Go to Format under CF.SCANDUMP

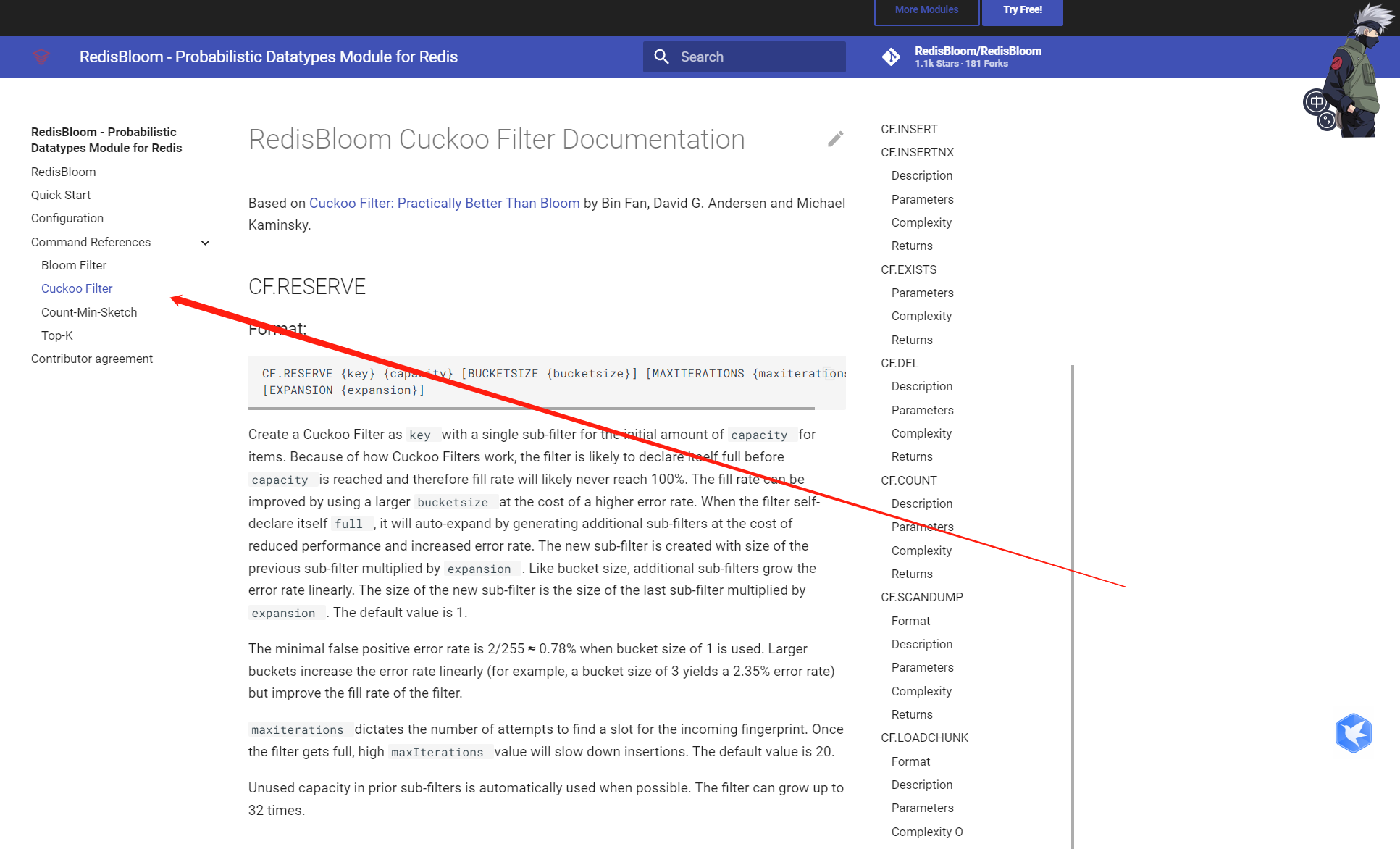910,621
